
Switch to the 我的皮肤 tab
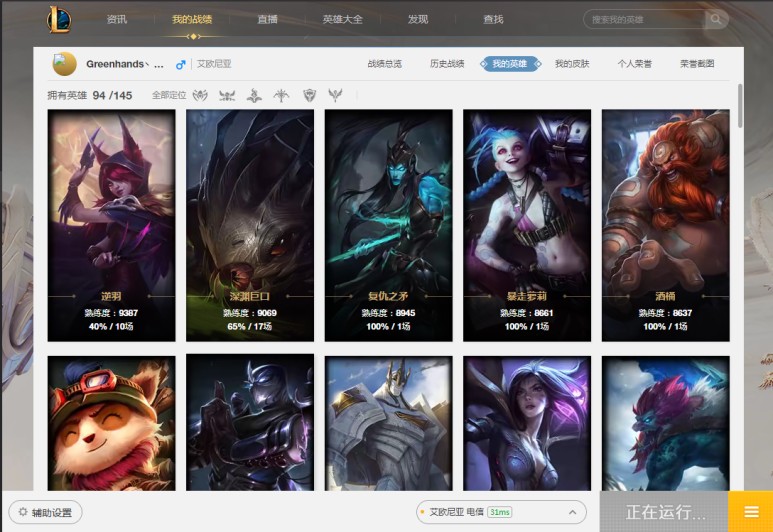(572, 64)
